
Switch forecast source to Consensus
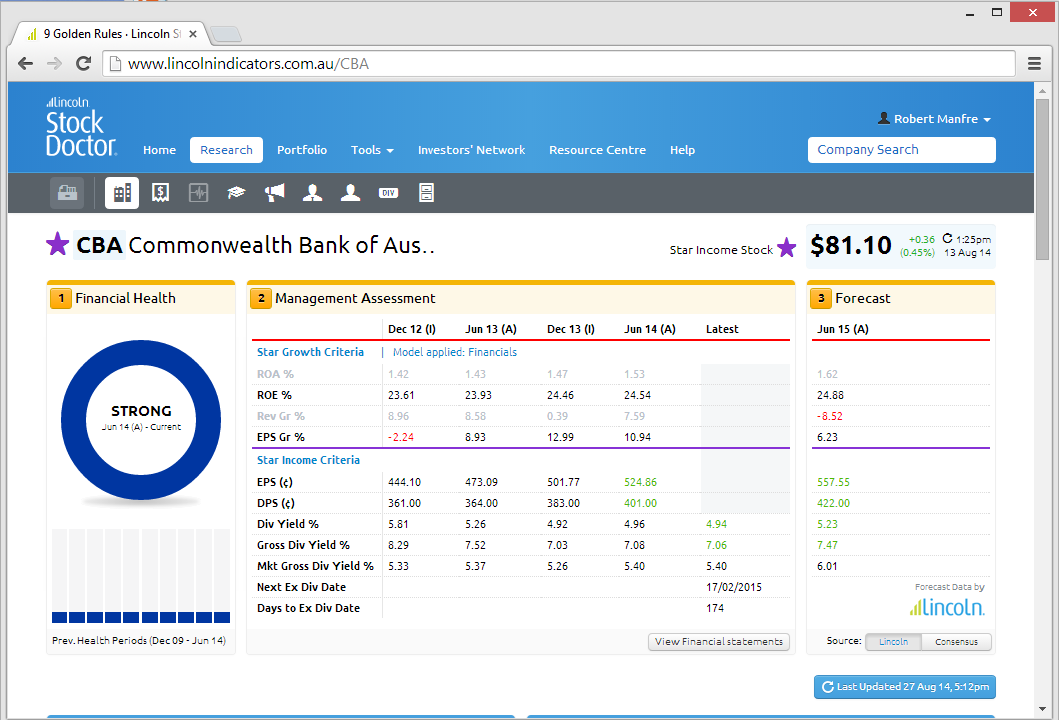[956, 642]
